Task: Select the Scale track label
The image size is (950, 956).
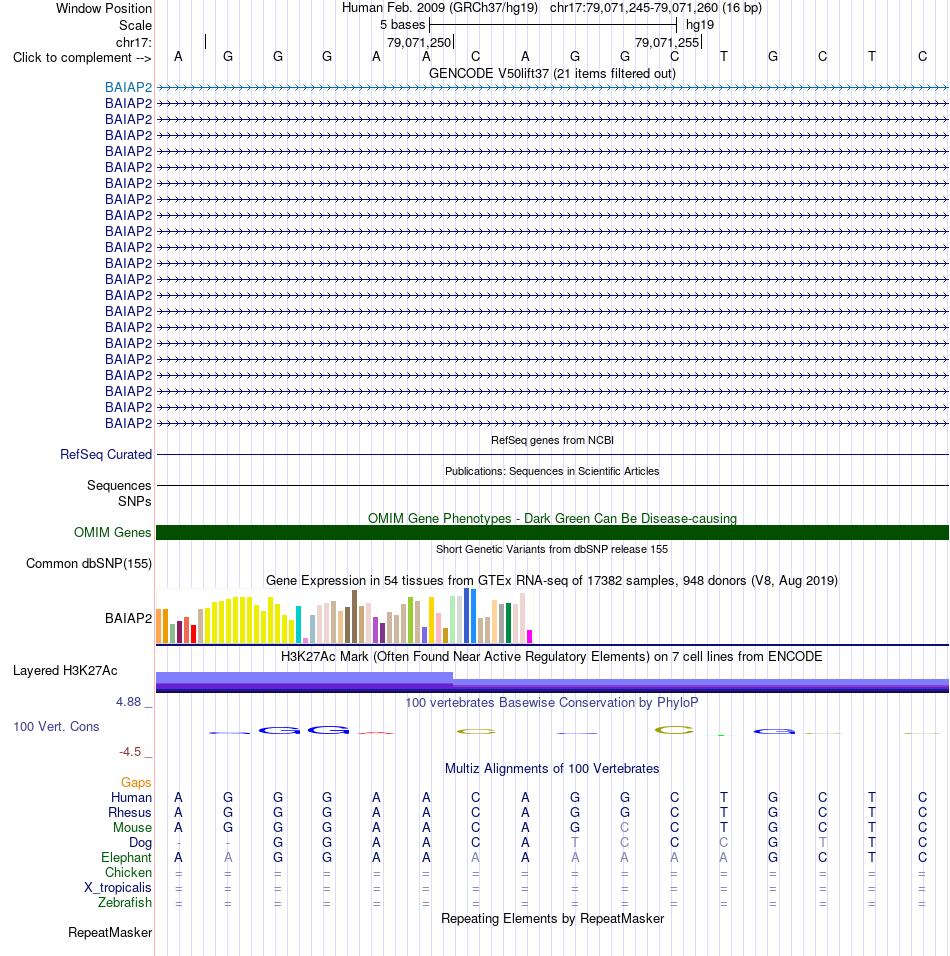Action: click(x=135, y=26)
